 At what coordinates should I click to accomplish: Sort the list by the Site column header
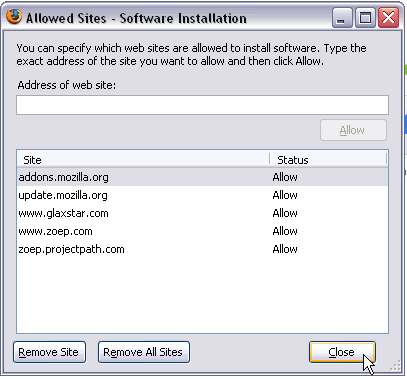tap(143, 160)
